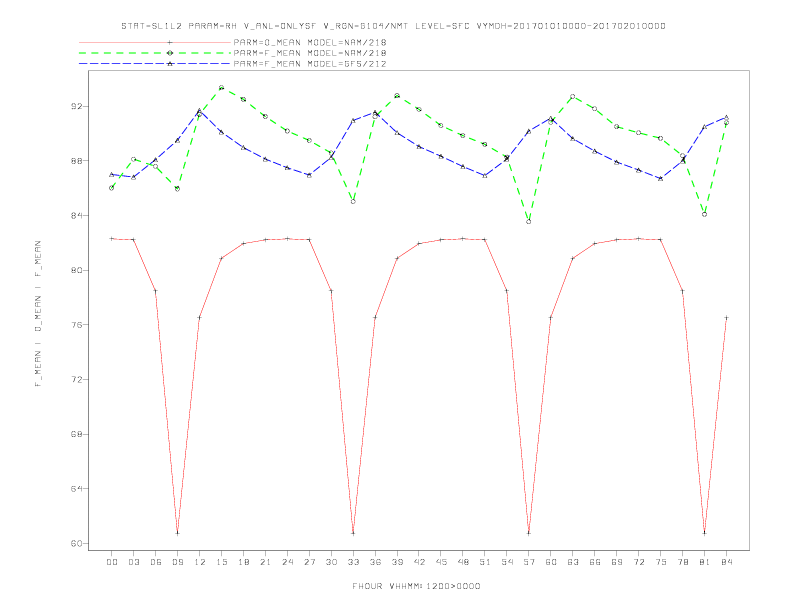Click x-axis forecast hour label 81
Screen dimensions: 792x612
(x=705, y=562)
